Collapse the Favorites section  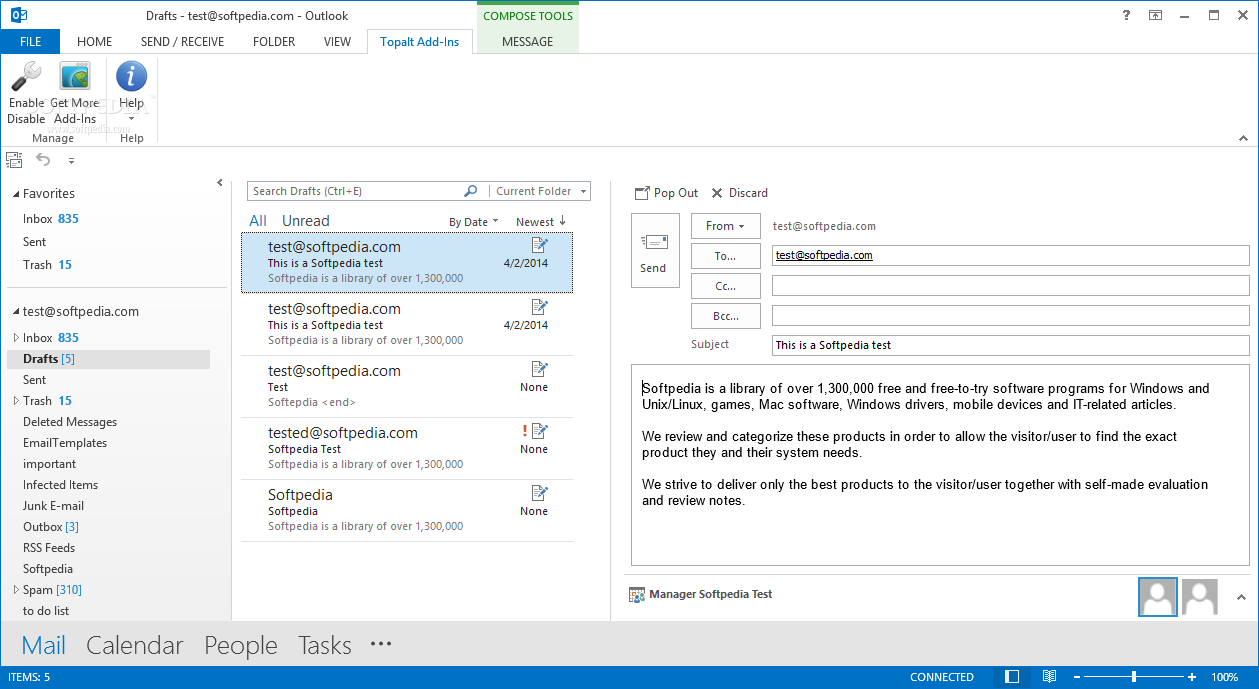(x=16, y=194)
